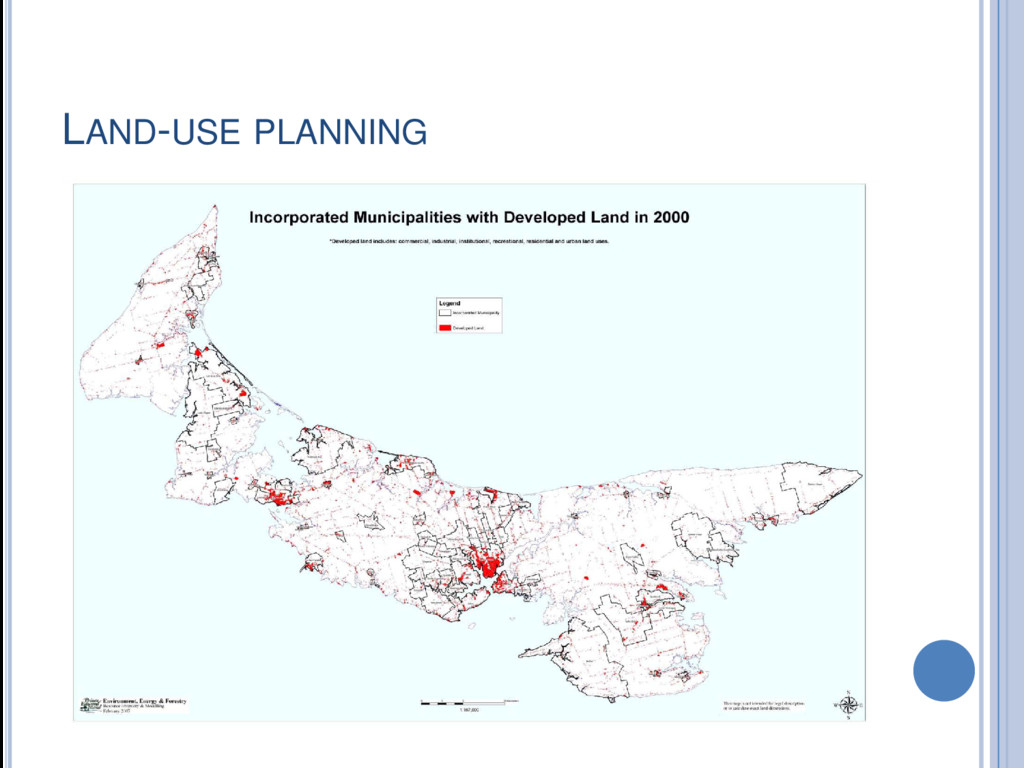
Task: Select the white Incorporated Municipality legend box
Action: coord(445,313)
